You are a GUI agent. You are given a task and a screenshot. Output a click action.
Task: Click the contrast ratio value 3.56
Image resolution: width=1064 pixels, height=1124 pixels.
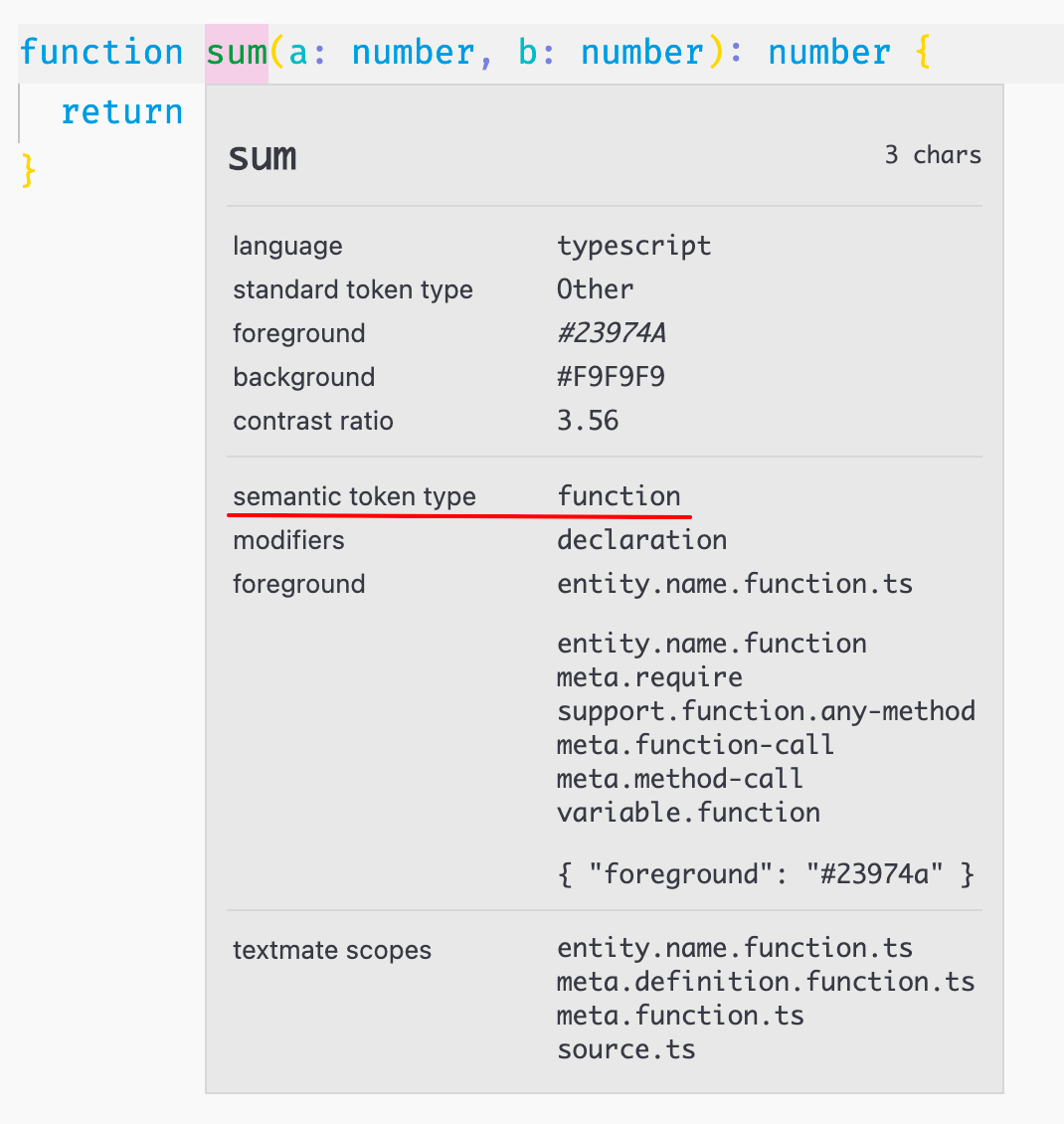coord(588,421)
